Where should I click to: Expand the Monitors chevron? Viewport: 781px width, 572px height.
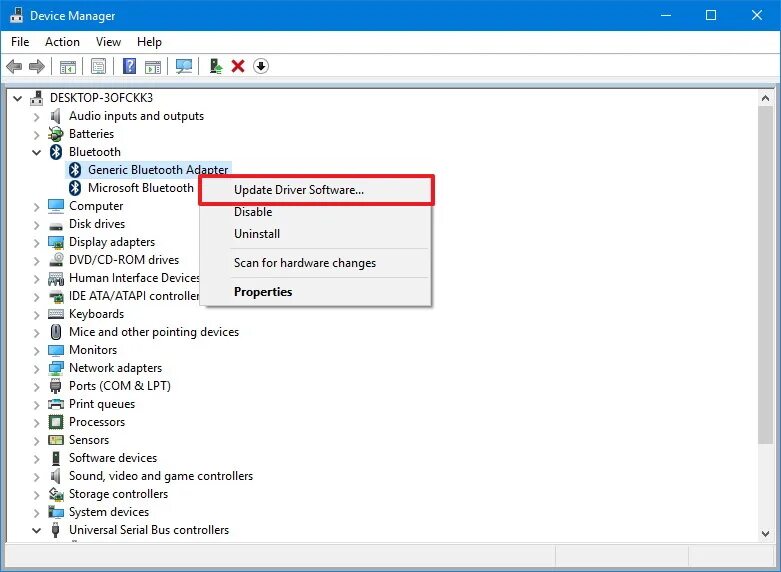tap(36, 350)
